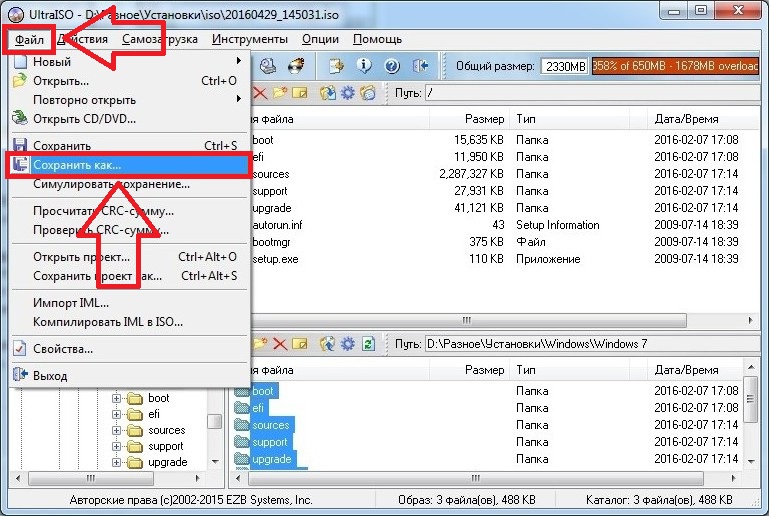Click the Exit door icon in main toolbar
Image resolution: width=769 pixels, height=516 pixels.
pyautogui.click(x=421, y=67)
